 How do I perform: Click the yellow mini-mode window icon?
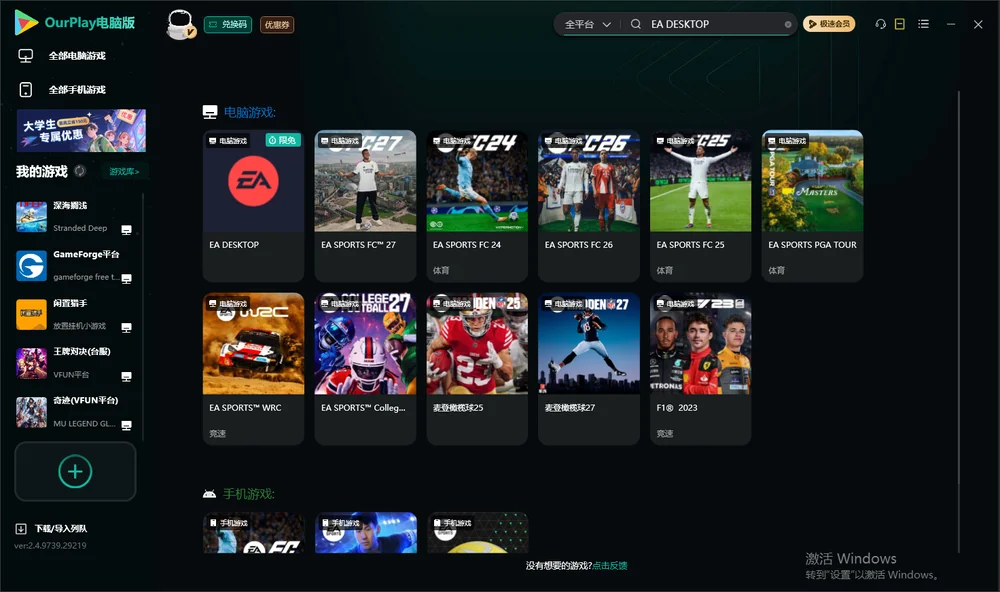coord(900,24)
